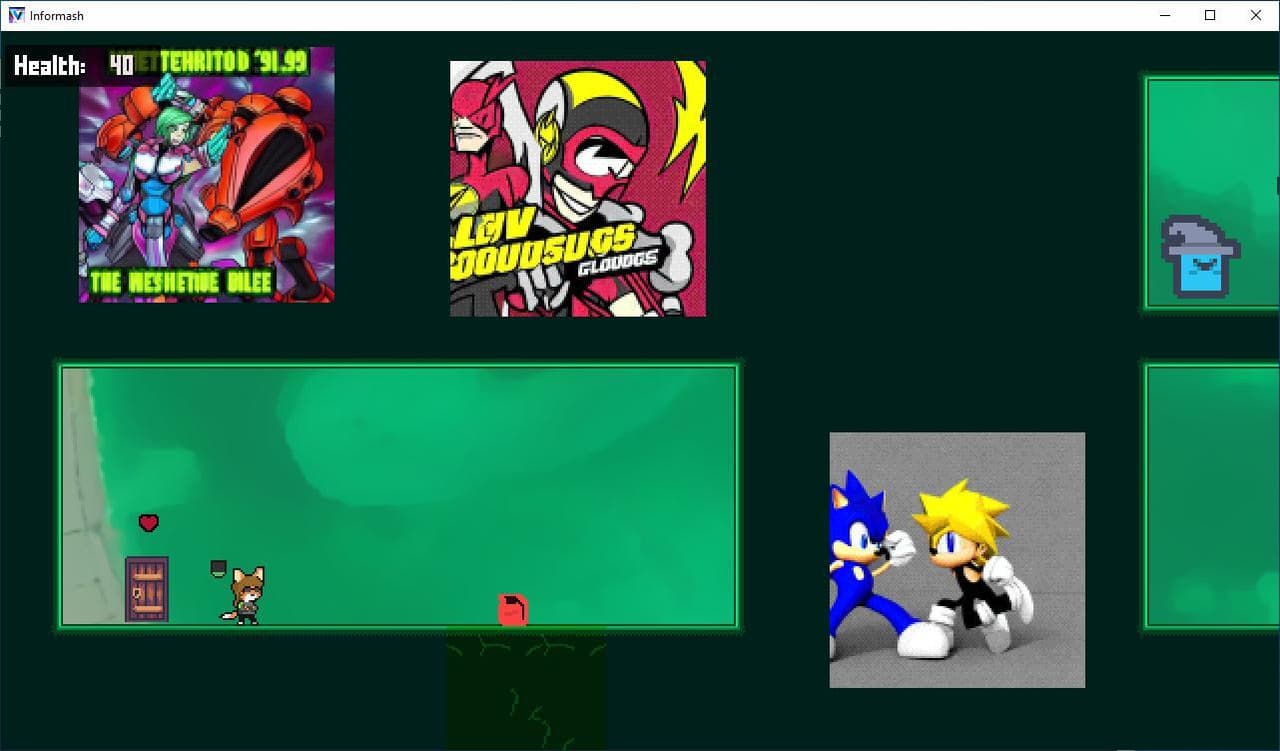Click the health value 40
This screenshot has height=751, width=1280.
click(121, 66)
